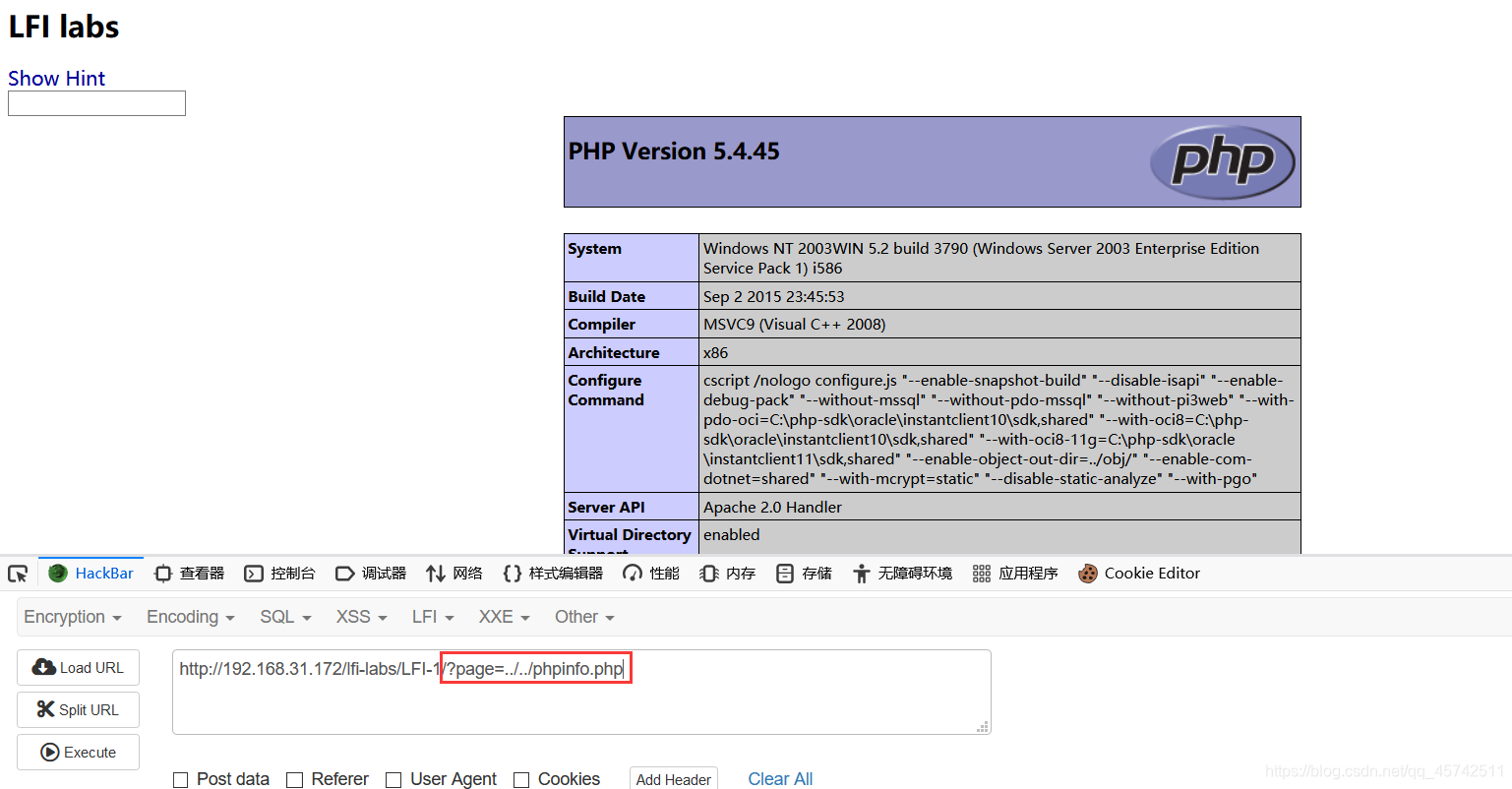1512x789 pixels.
Task: Click the Split URL button
Action: click(x=78, y=709)
